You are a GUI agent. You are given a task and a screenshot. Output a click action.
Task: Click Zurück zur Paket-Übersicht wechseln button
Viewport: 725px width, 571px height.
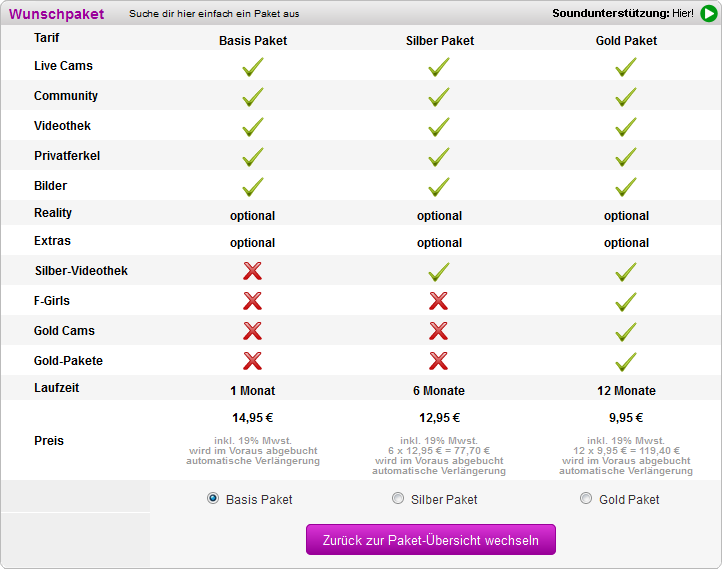coord(430,540)
